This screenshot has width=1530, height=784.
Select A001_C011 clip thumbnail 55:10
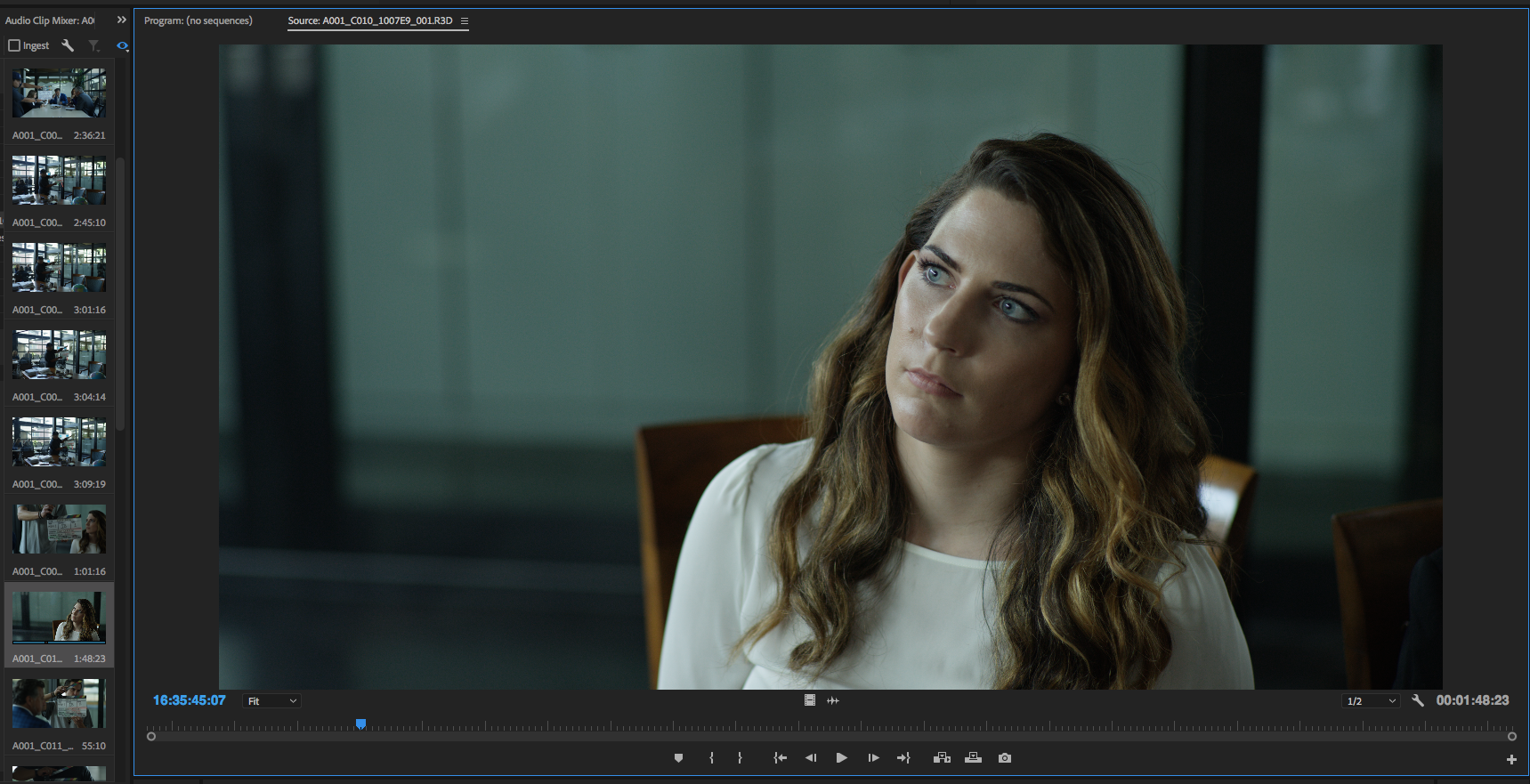pyautogui.click(x=59, y=703)
